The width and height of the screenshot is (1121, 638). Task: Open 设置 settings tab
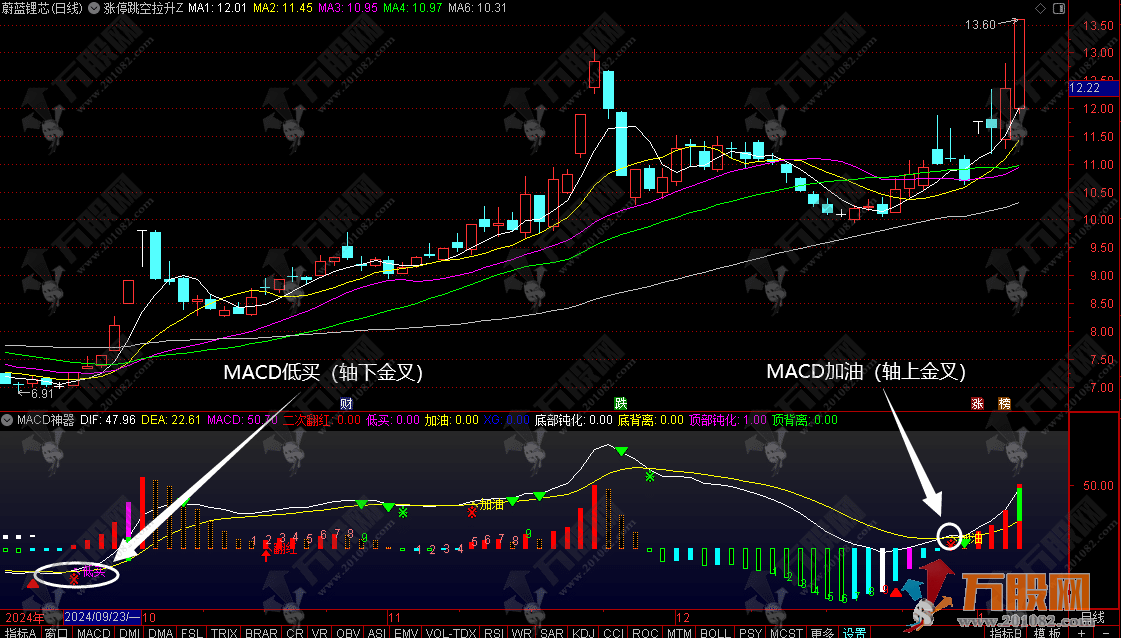pos(854,632)
